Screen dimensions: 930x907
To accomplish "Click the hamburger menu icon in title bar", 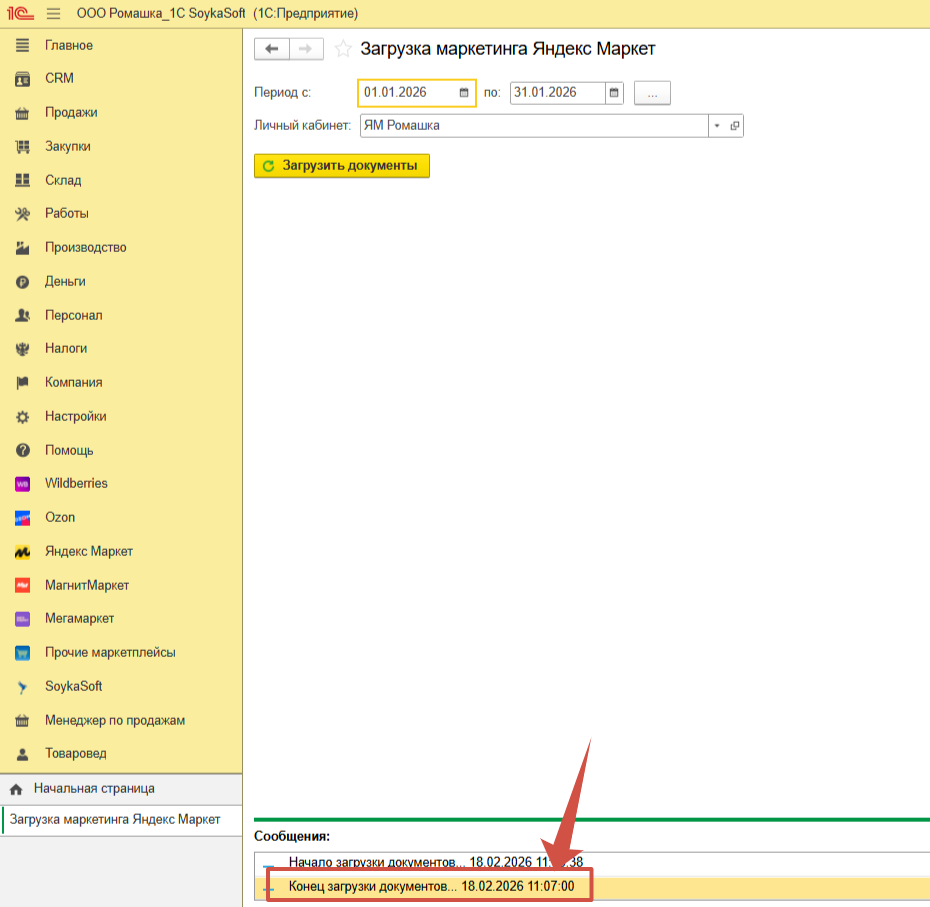I will pyautogui.click(x=53, y=13).
